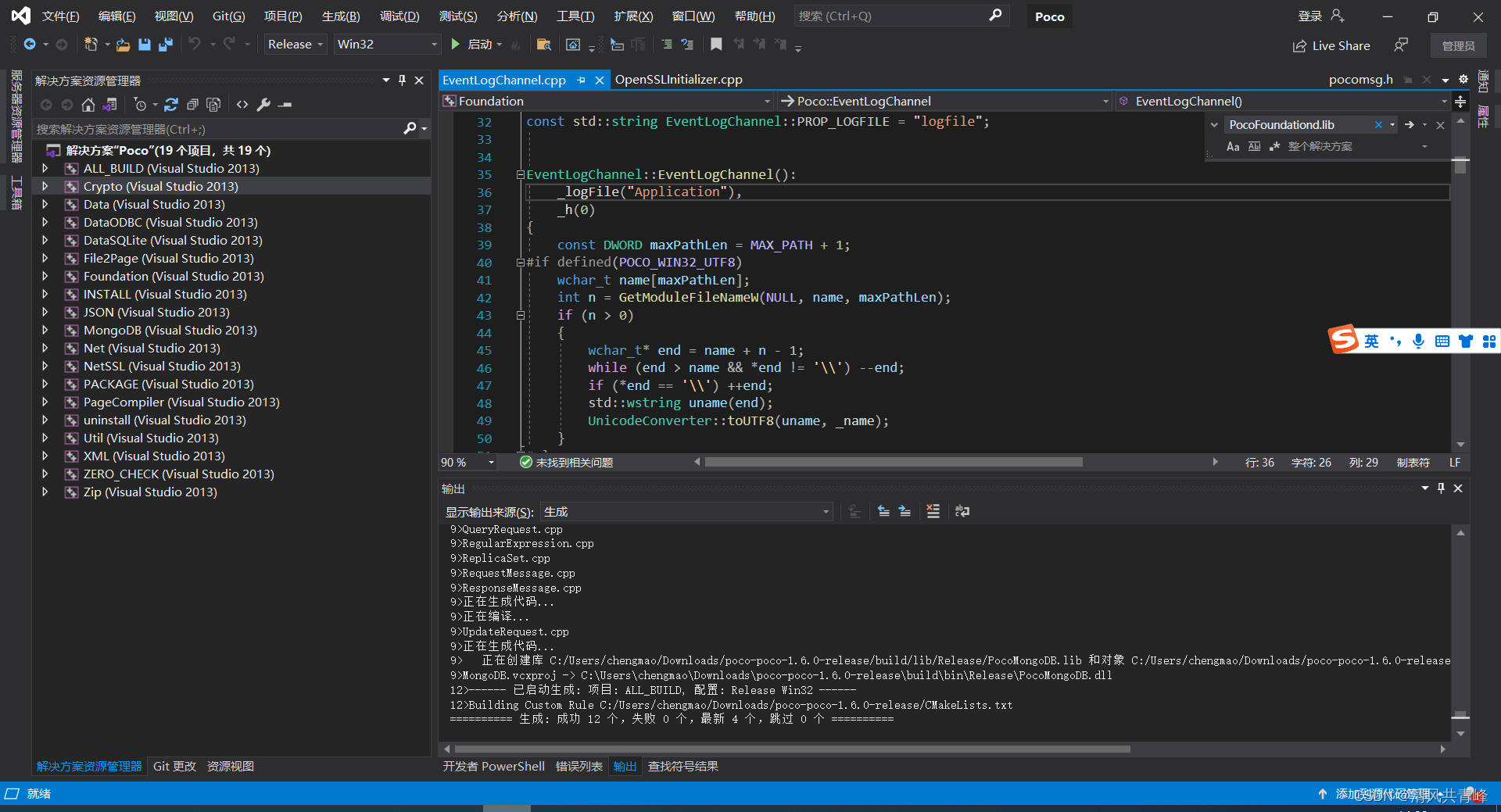Click Sync with Active Document icon
Viewport: 1501px width, 812px height.
[x=171, y=104]
